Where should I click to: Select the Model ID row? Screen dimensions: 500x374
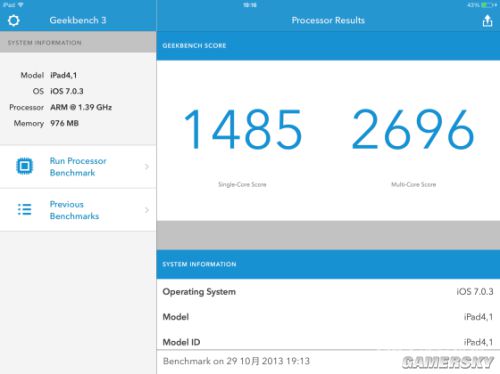click(x=328, y=342)
